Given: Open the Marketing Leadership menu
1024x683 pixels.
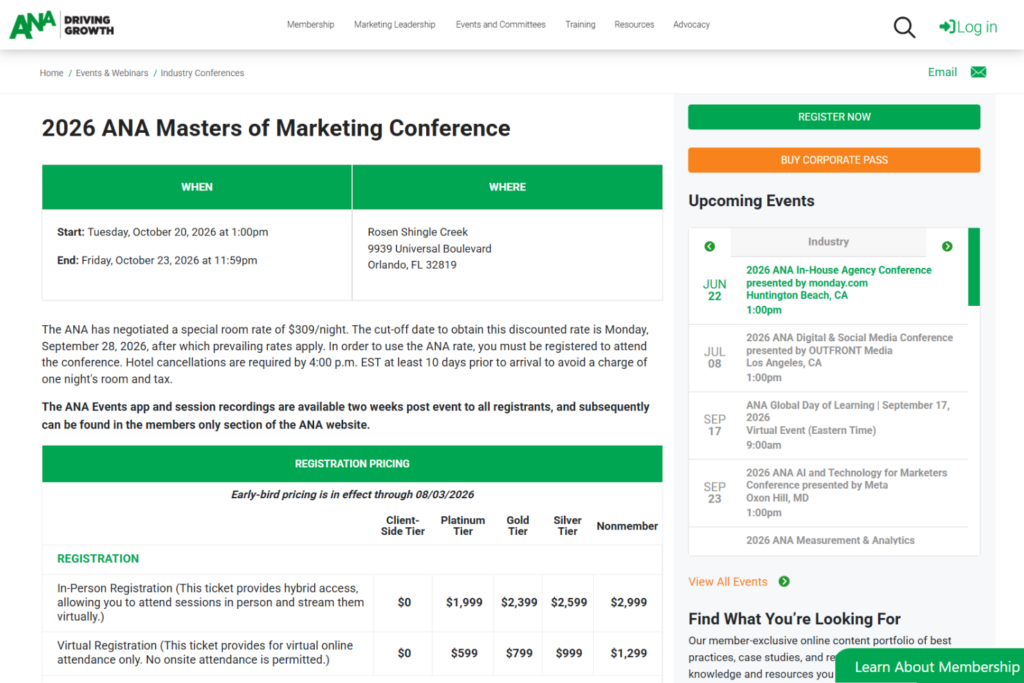Looking at the screenshot, I should pos(394,25).
